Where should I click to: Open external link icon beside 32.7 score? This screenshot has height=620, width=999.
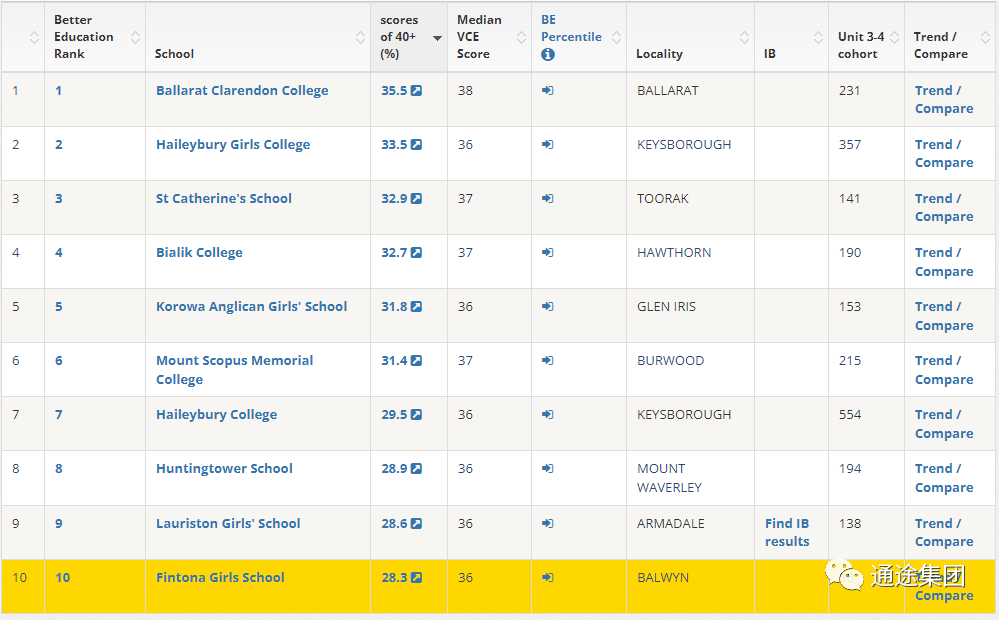(x=416, y=253)
